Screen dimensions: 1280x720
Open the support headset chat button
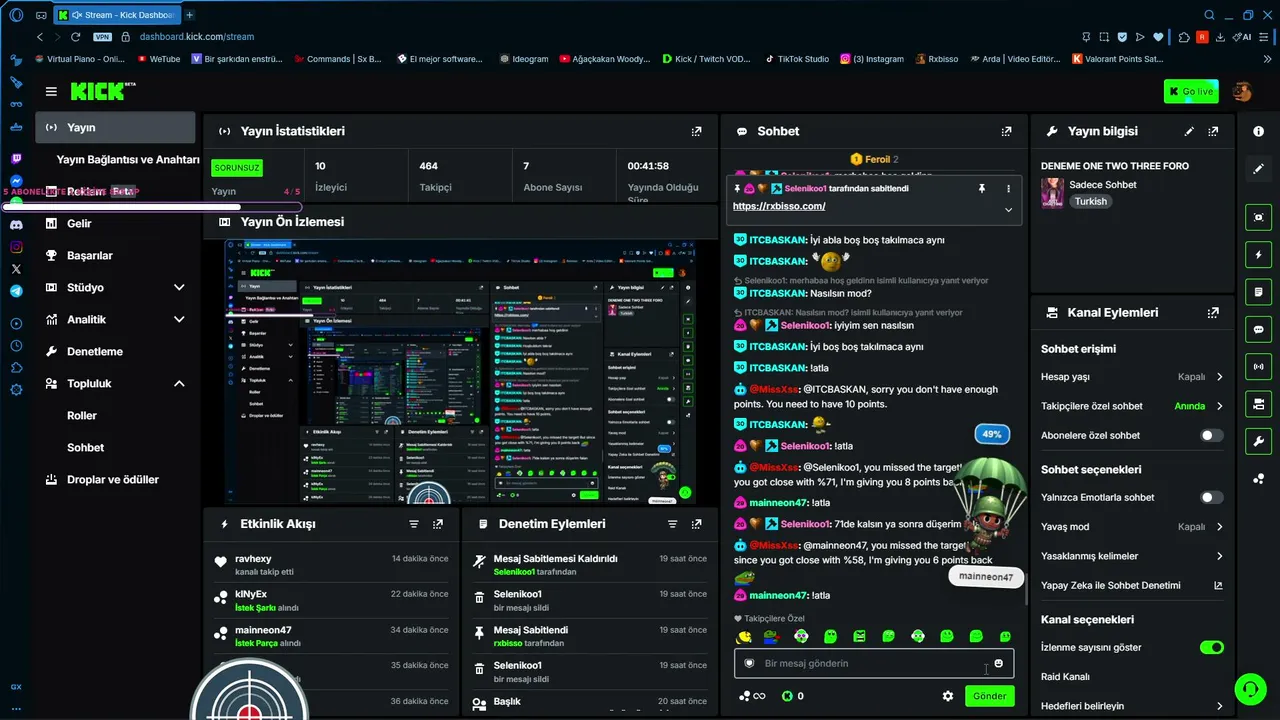pos(1249,689)
